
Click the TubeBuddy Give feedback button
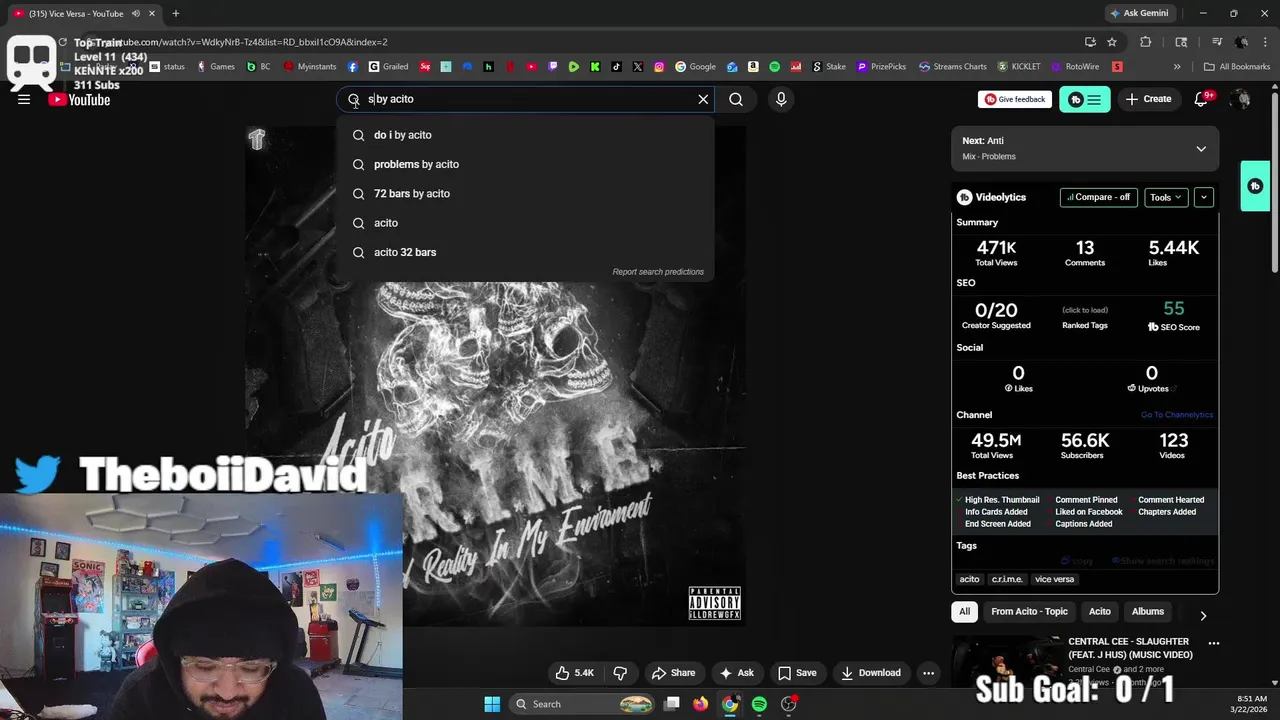pos(1015,99)
